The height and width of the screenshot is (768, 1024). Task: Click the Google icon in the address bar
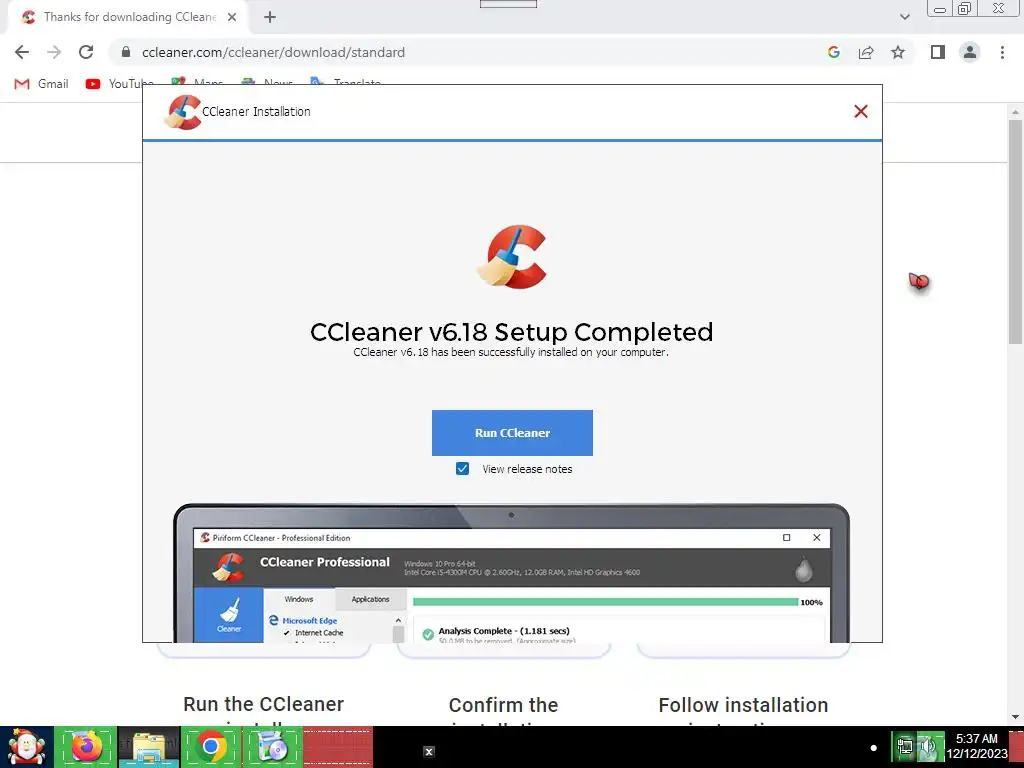pyautogui.click(x=833, y=52)
